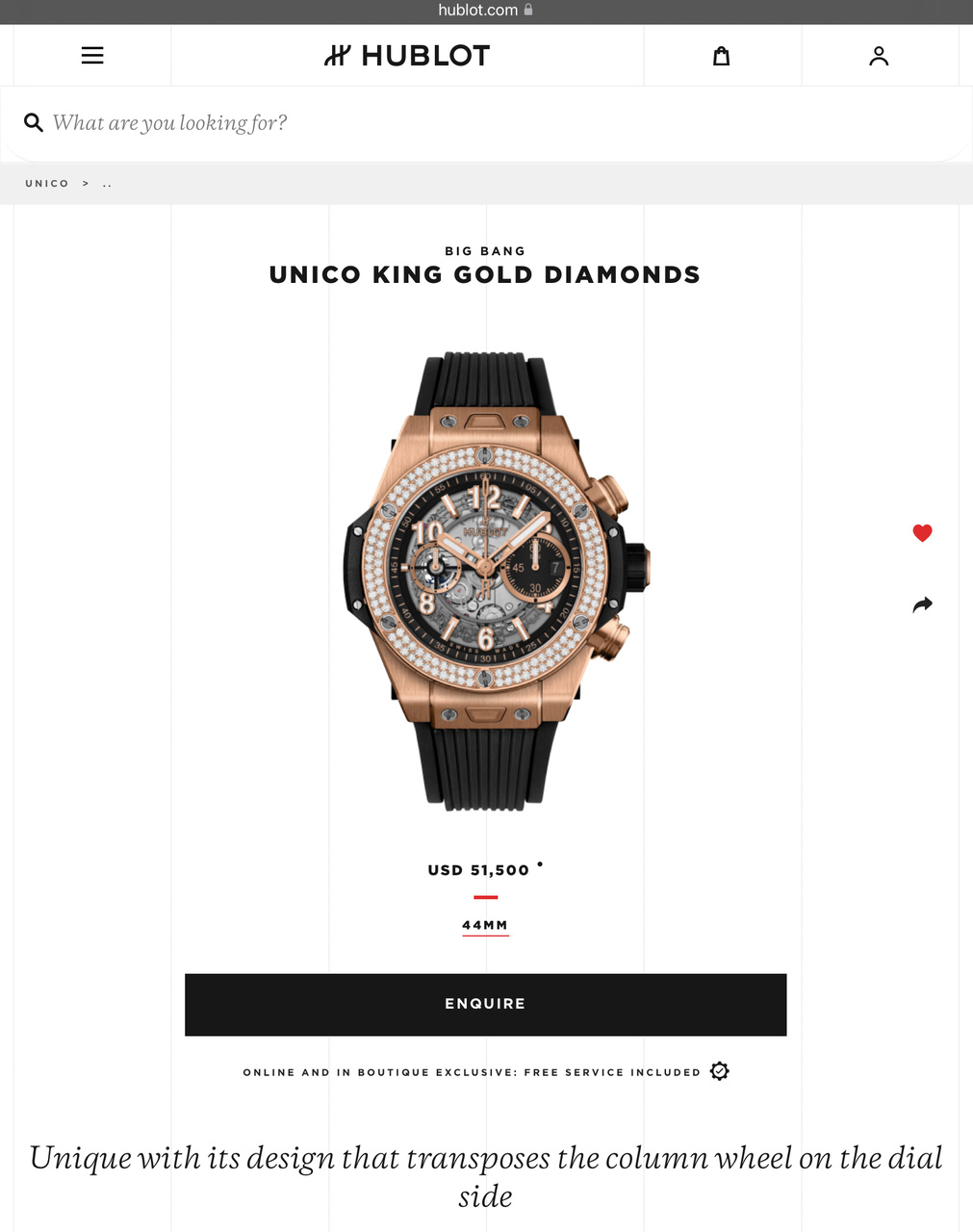Click the ENQUIRE button
Image resolution: width=973 pixels, height=1232 pixels.
[x=486, y=1005]
